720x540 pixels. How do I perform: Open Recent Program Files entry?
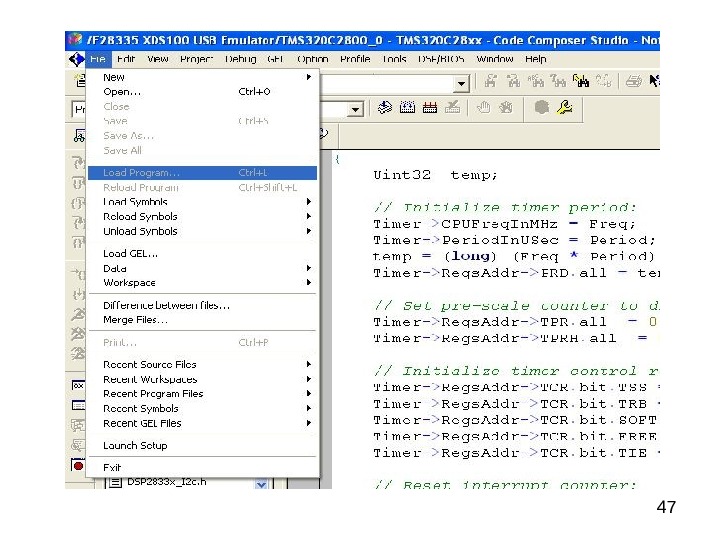(x=202, y=394)
